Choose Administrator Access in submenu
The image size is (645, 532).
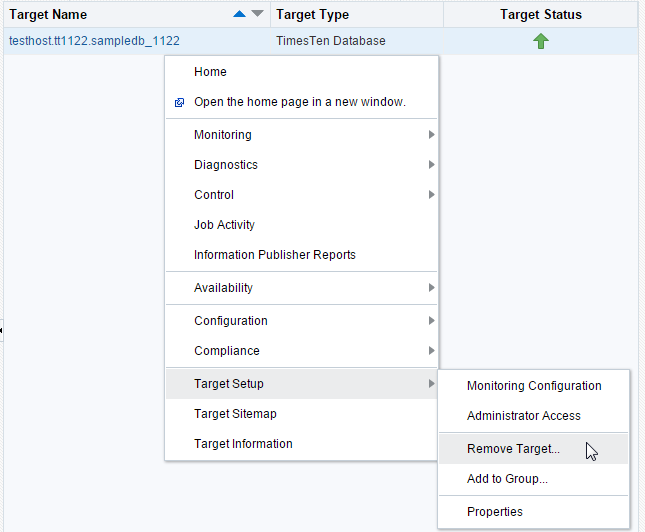click(534, 416)
